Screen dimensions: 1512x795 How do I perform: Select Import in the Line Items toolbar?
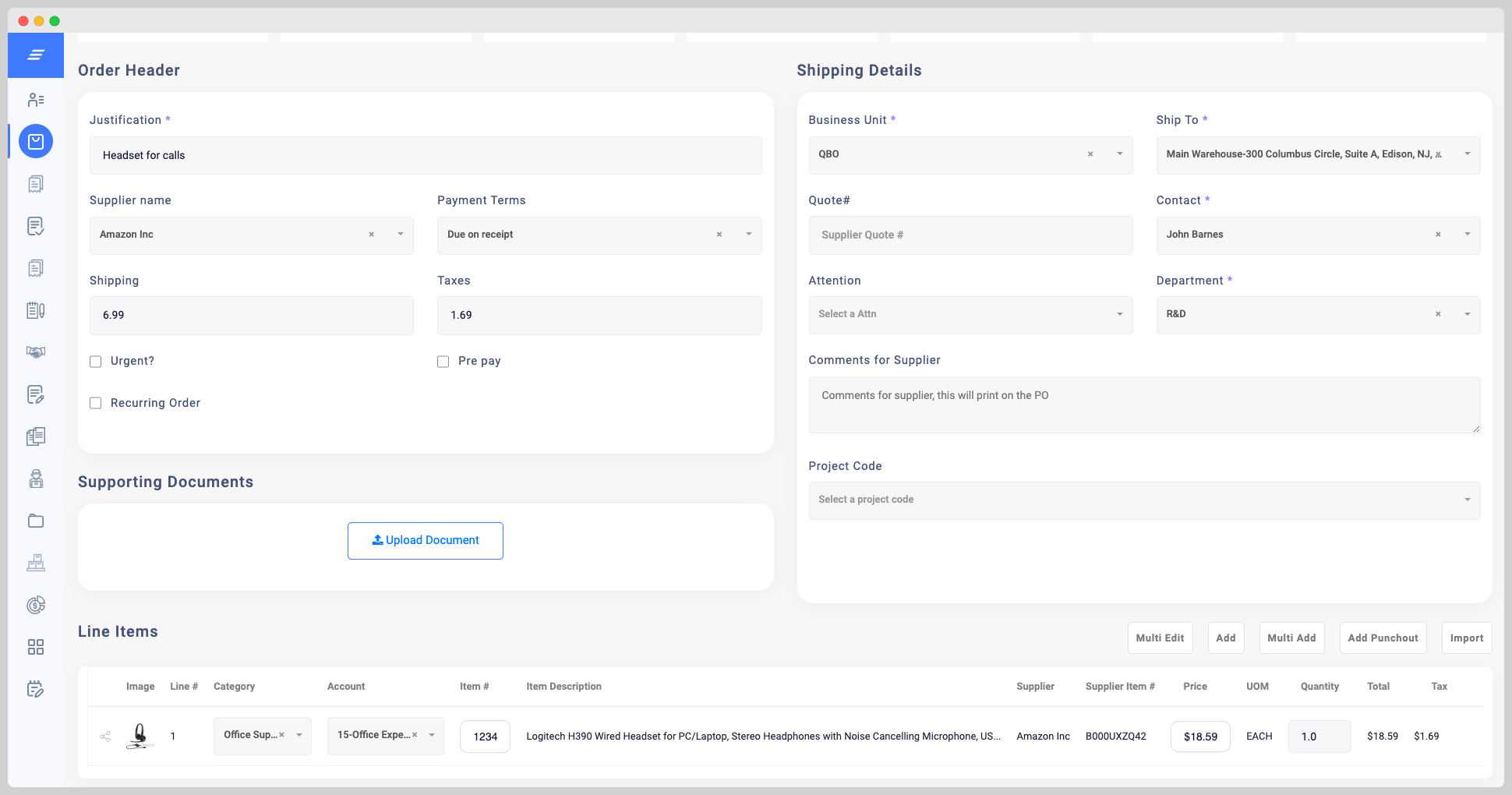click(x=1466, y=638)
